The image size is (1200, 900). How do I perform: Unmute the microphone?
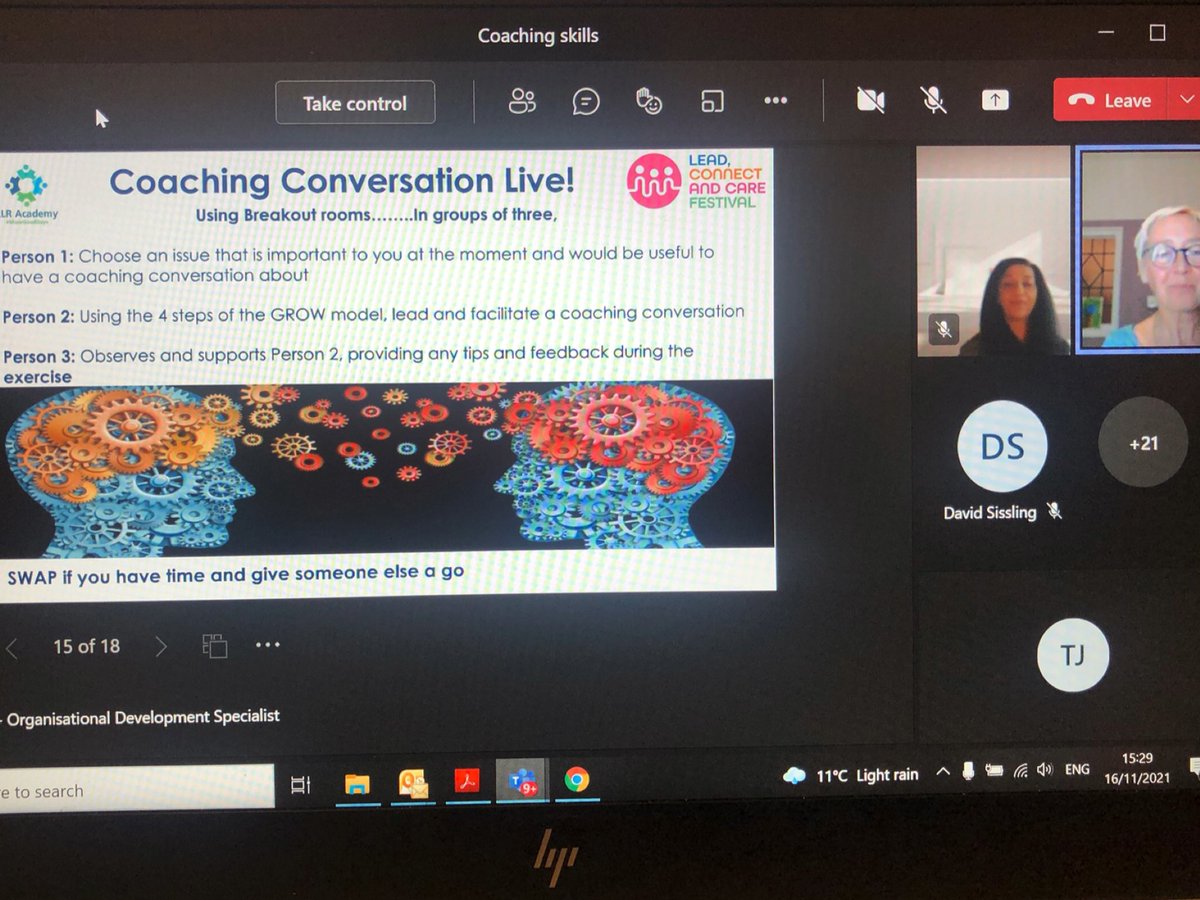(x=933, y=100)
